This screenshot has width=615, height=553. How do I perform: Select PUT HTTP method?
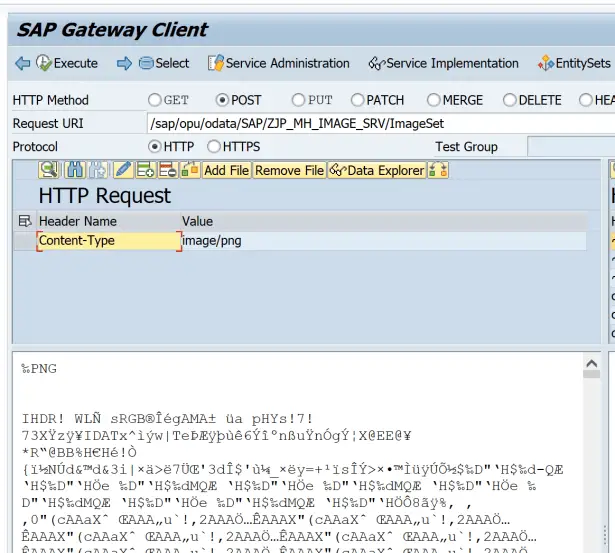point(298,100)
